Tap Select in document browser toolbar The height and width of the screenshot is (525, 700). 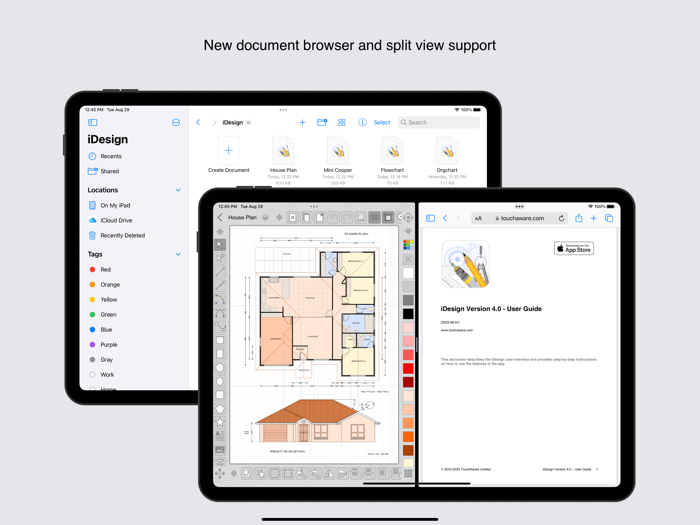click(382, 122)
